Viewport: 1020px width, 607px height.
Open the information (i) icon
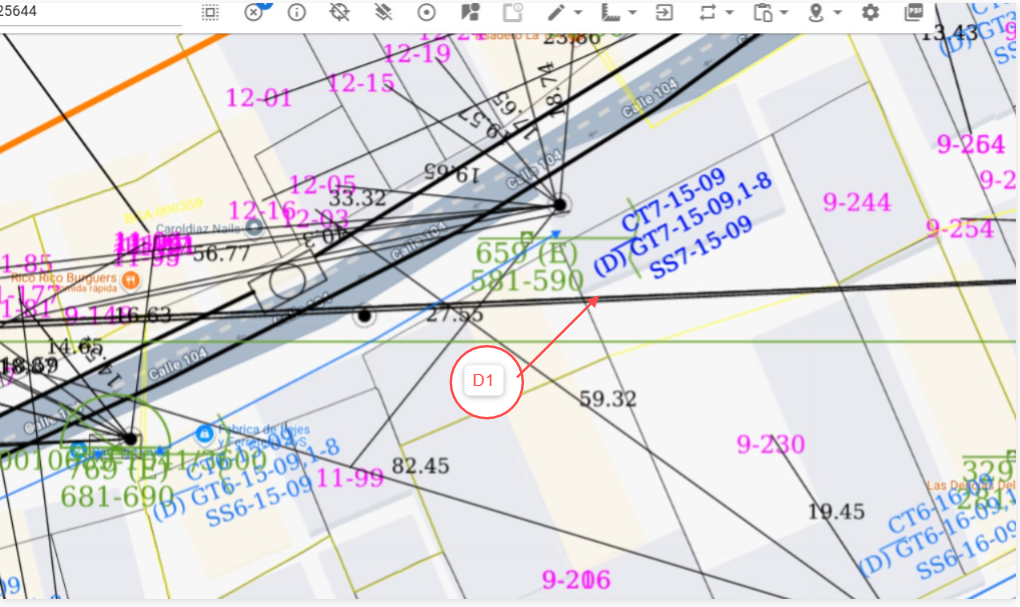tap(297, 12)
